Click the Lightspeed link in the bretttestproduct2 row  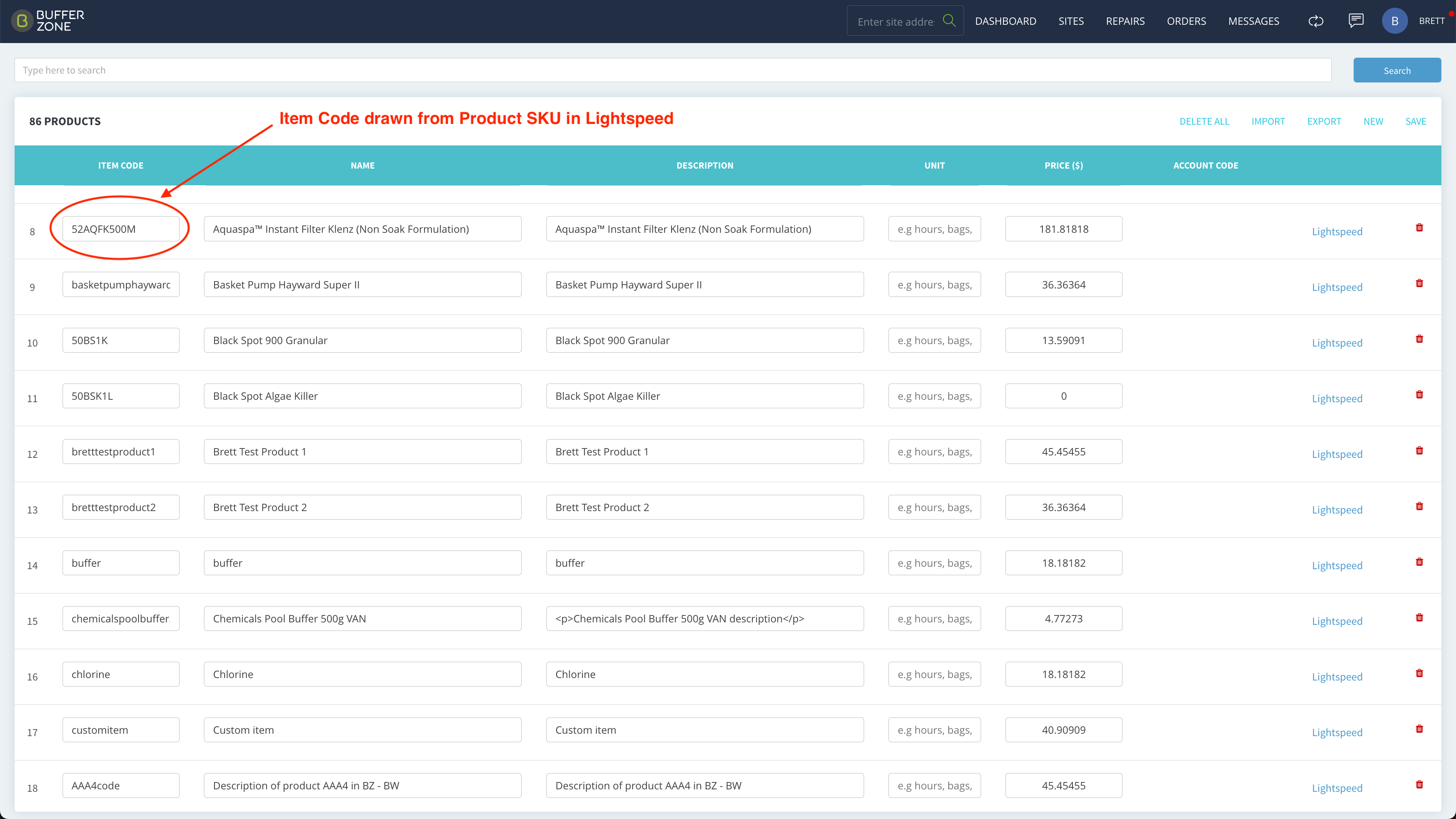1337,510
